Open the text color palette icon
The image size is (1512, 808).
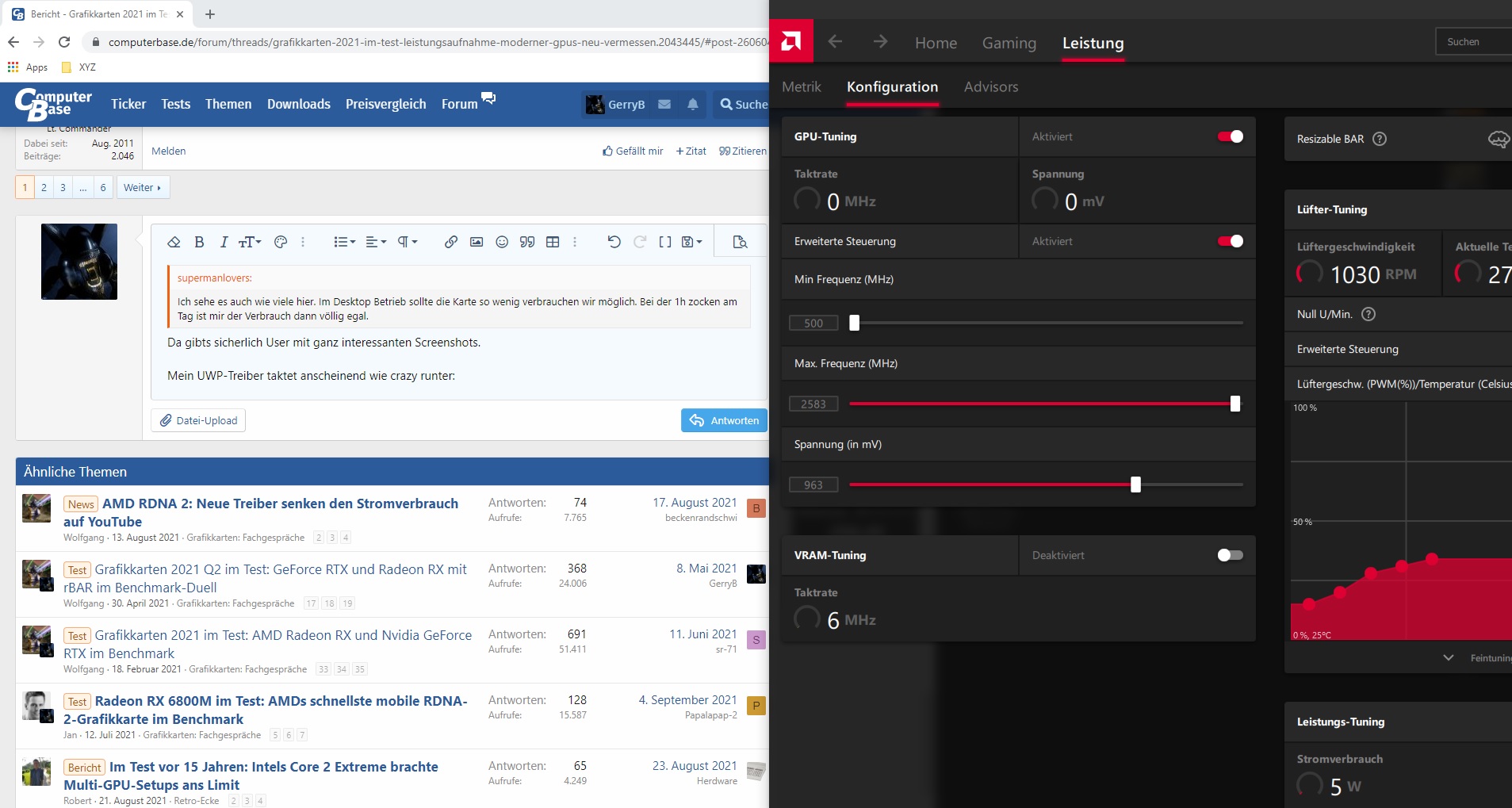[281, 242]
